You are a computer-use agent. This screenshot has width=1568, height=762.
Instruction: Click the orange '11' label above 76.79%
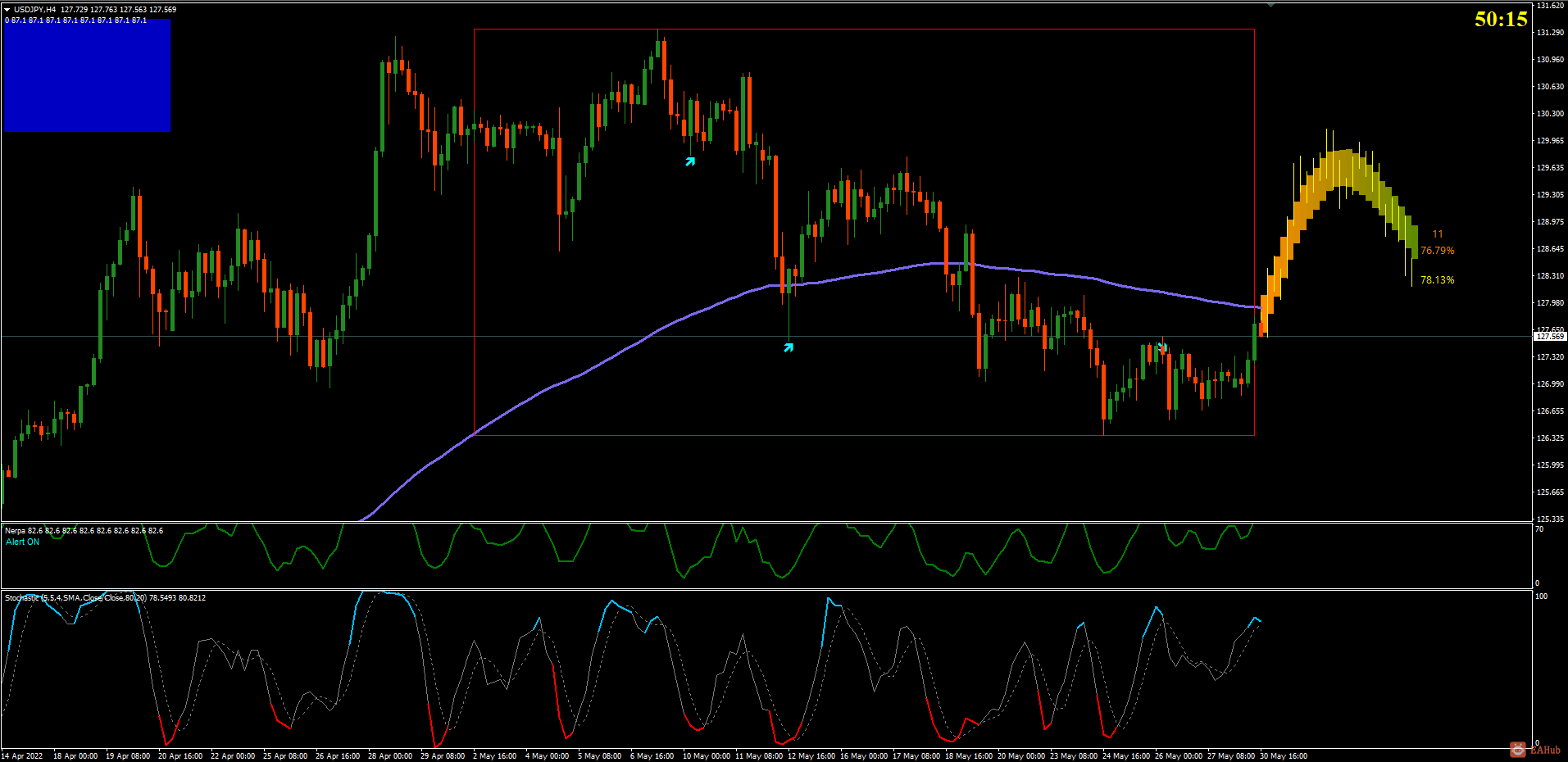tap(1438, 234)
